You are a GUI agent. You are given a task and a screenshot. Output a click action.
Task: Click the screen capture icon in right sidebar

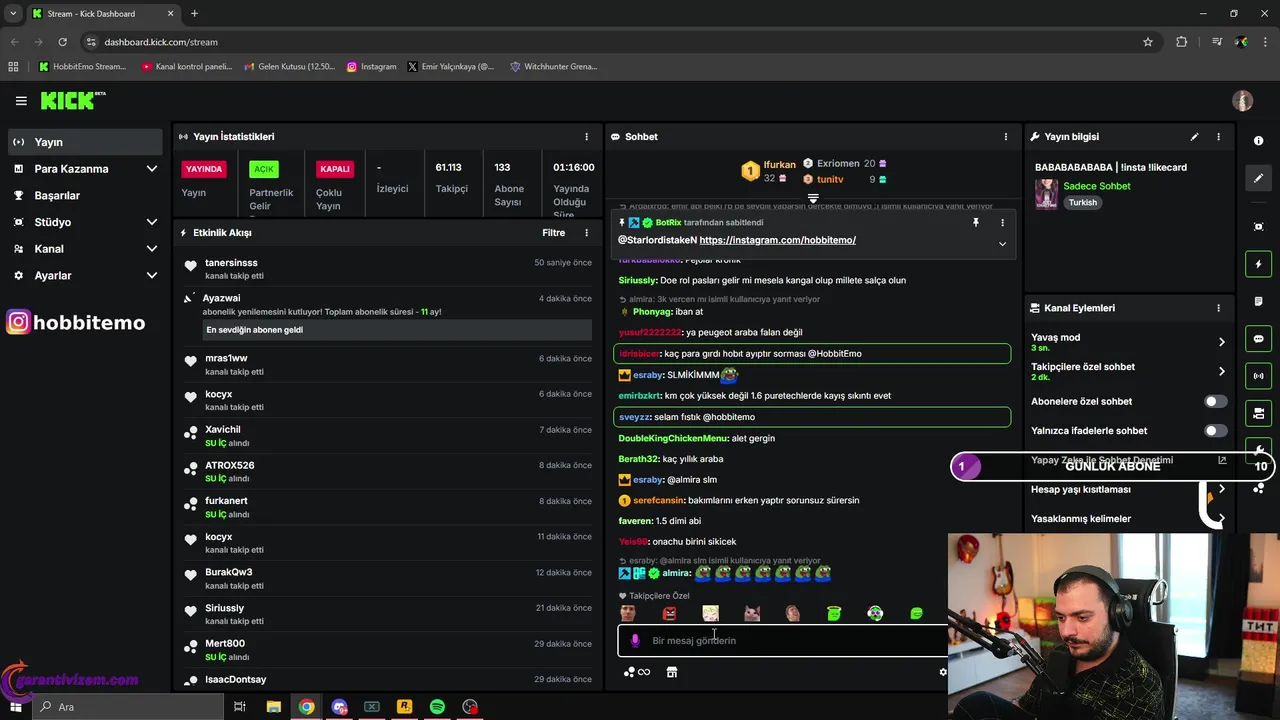point(1259,227)
